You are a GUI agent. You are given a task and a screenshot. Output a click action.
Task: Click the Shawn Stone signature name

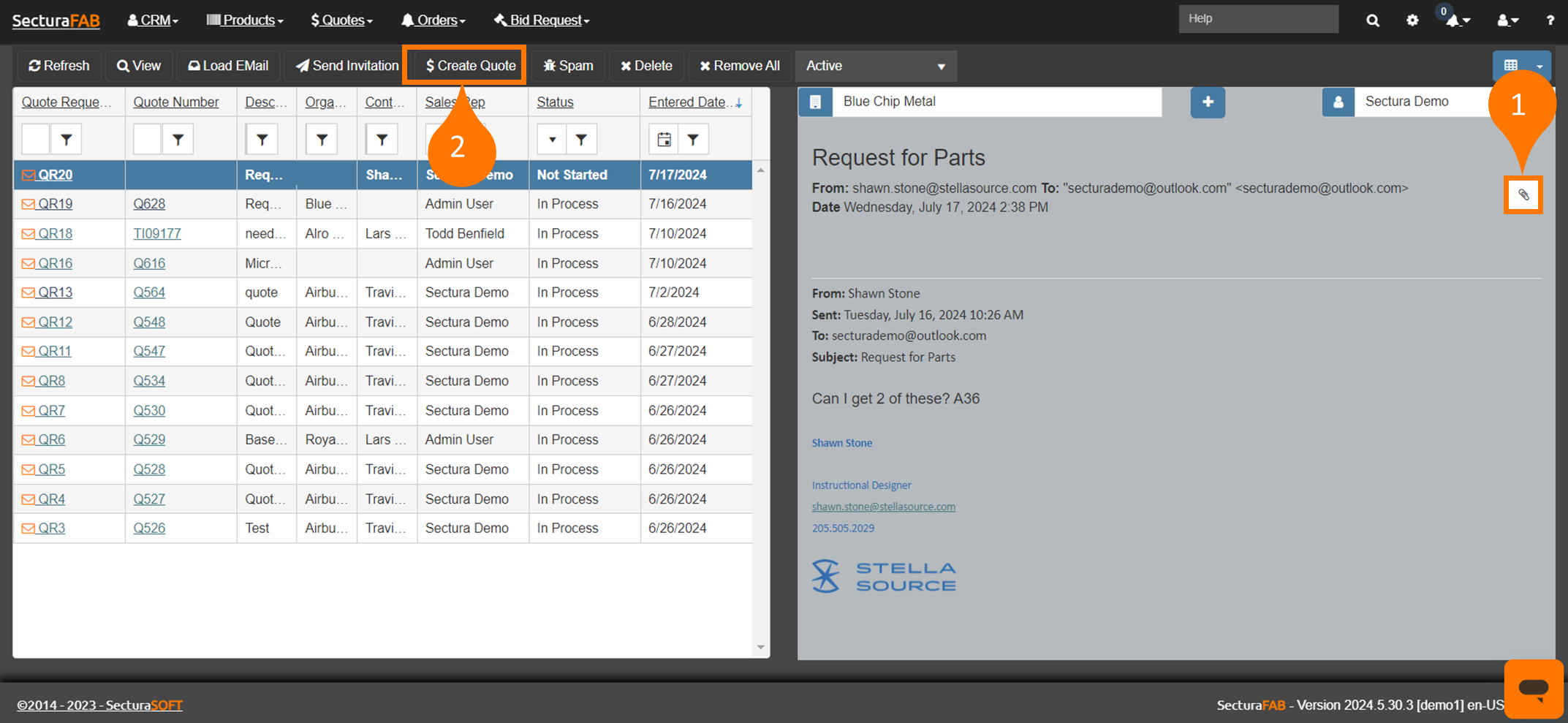841,443
